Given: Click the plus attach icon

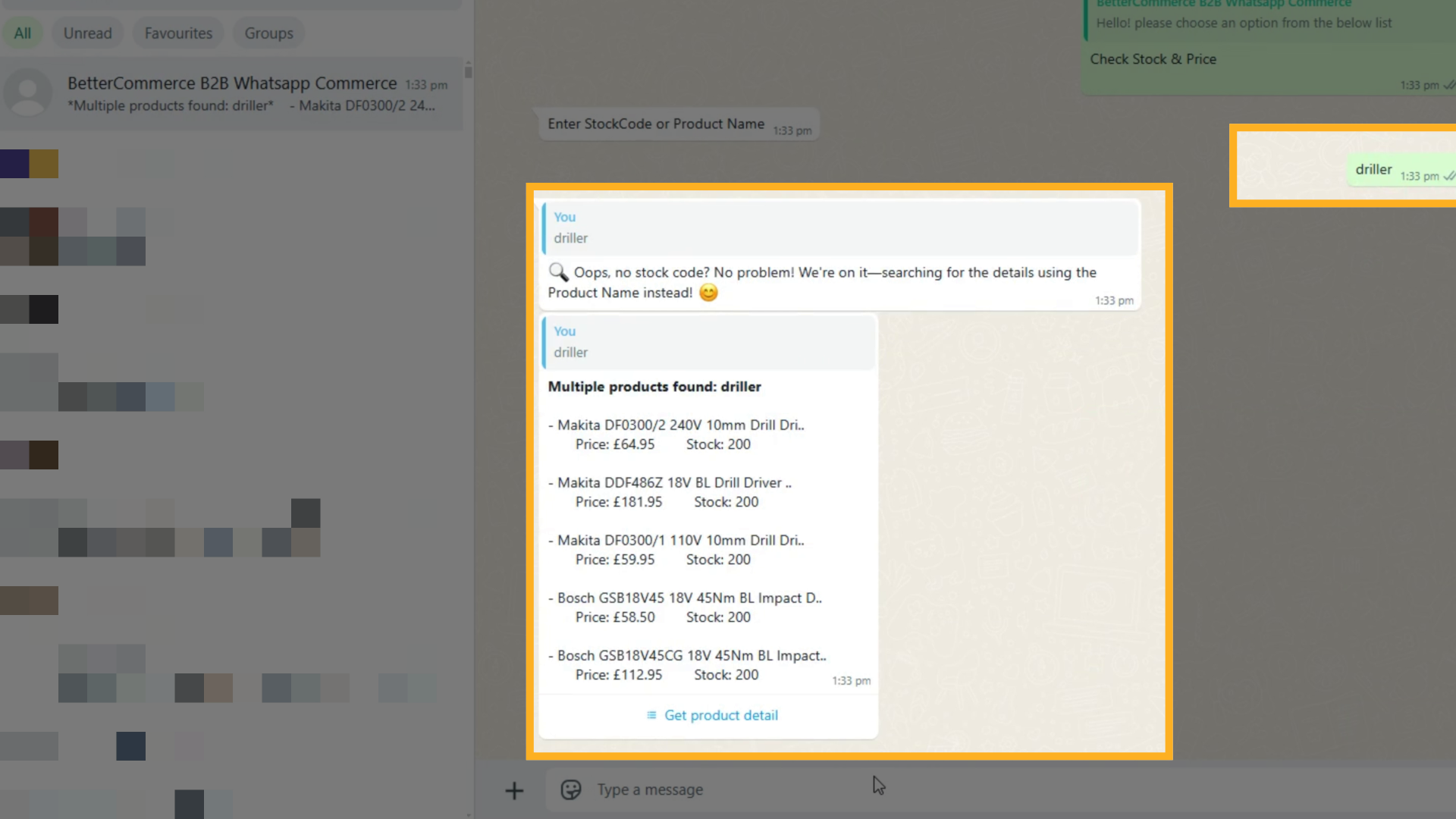Looking at the screenshot, I should (x=514, y=790).
